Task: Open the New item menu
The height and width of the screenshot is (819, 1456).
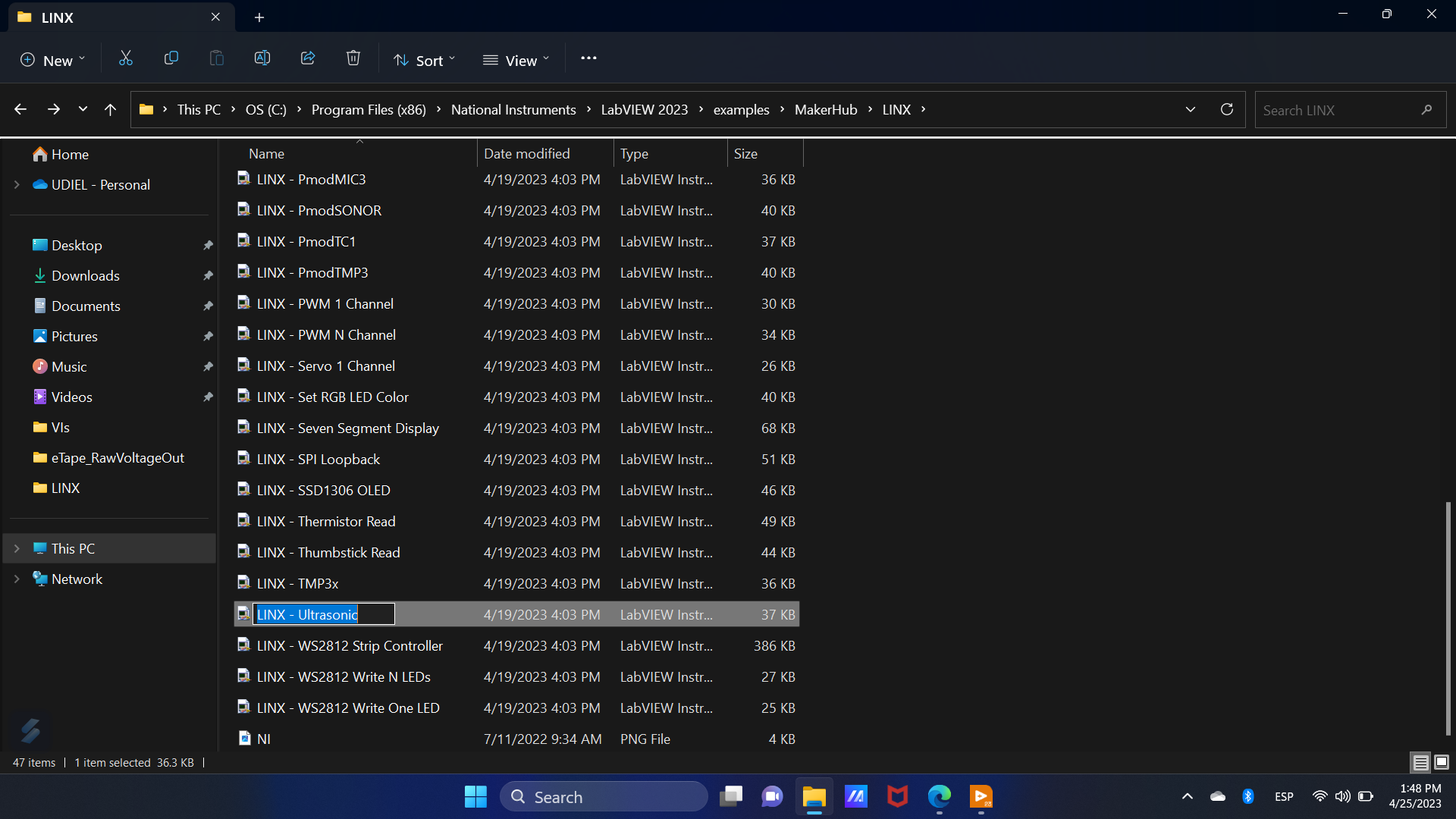Action: (x=52, y=60)
